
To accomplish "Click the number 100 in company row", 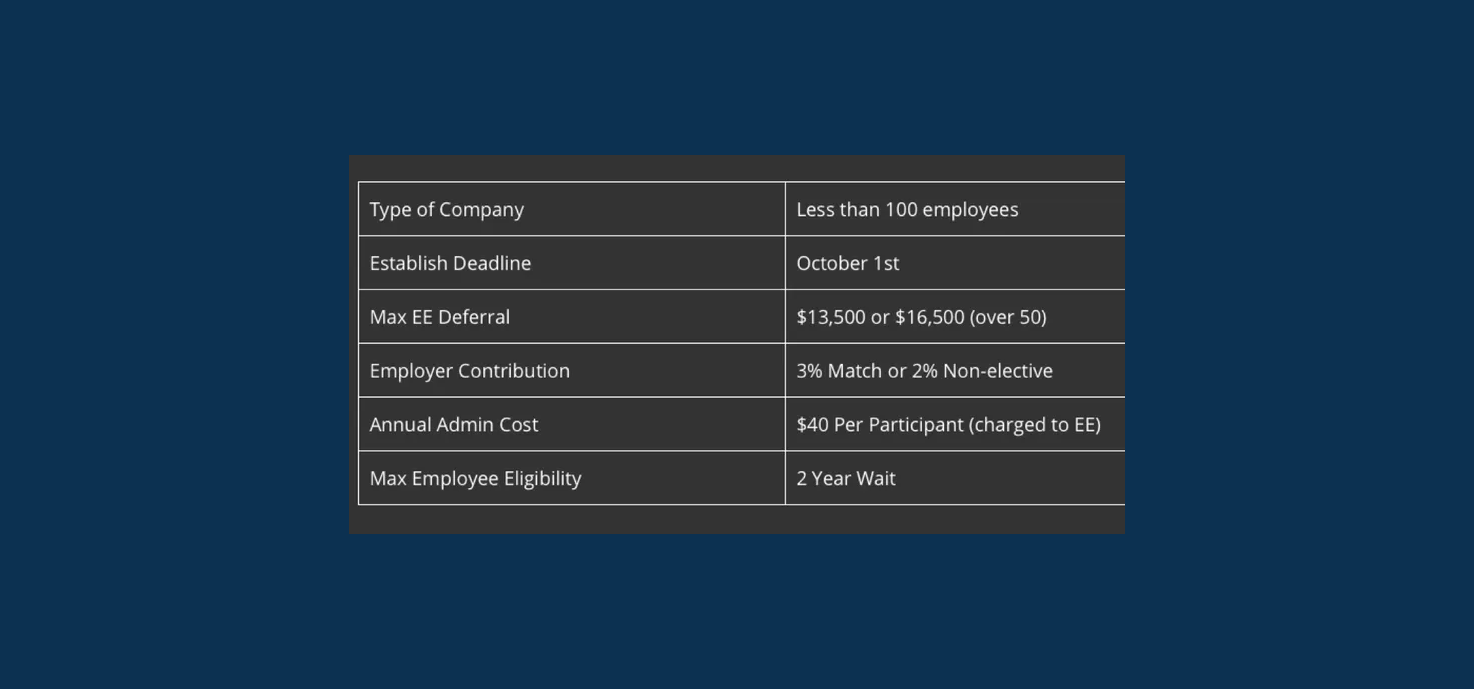I will tap(900, 210).
